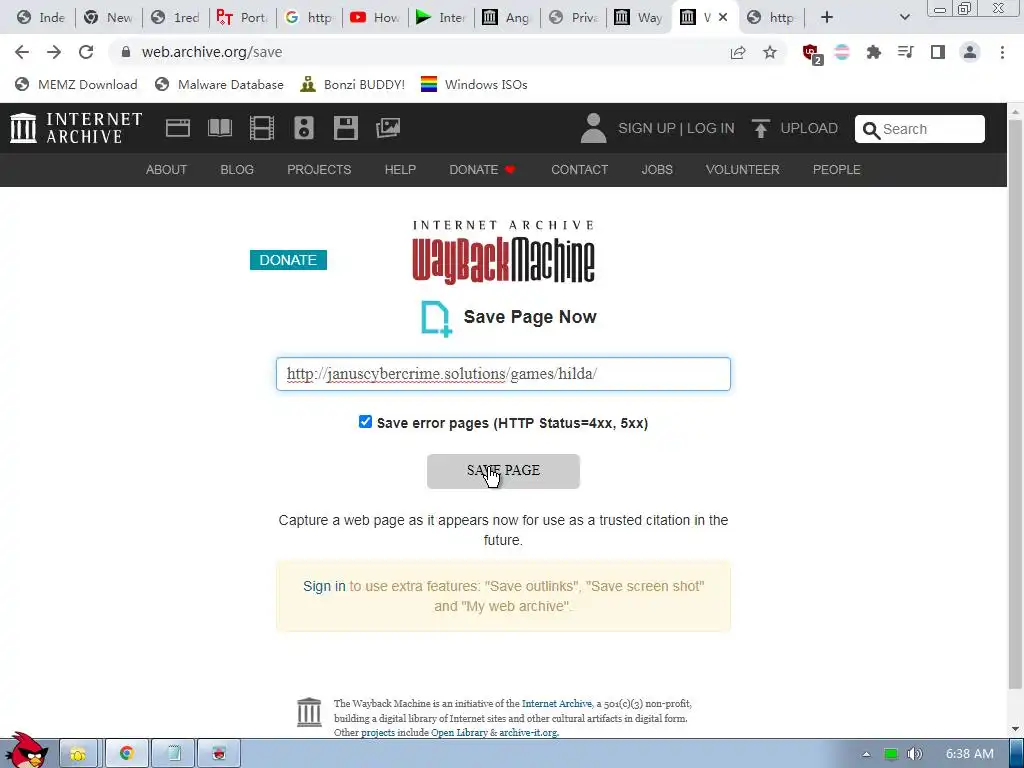
Task: Bookmark this page with star icon
Action: [x=770, y=52]
